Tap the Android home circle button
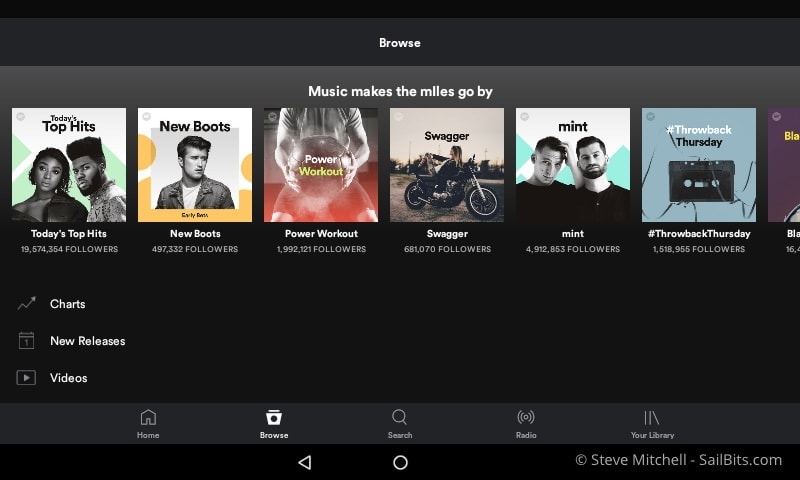Image resolution: width=800 pixels, height=480 pixels. (401, 463)
